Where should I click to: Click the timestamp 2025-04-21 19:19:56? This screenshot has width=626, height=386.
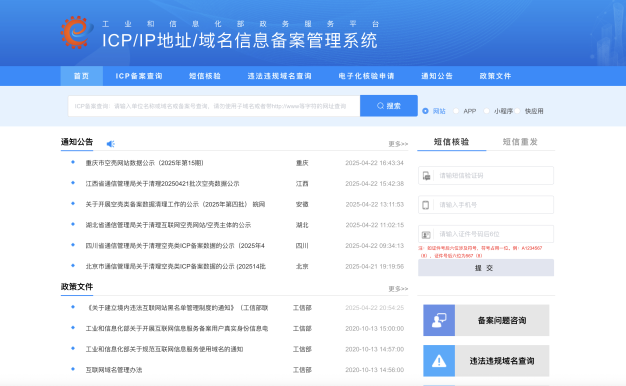[x=374, y=266]
